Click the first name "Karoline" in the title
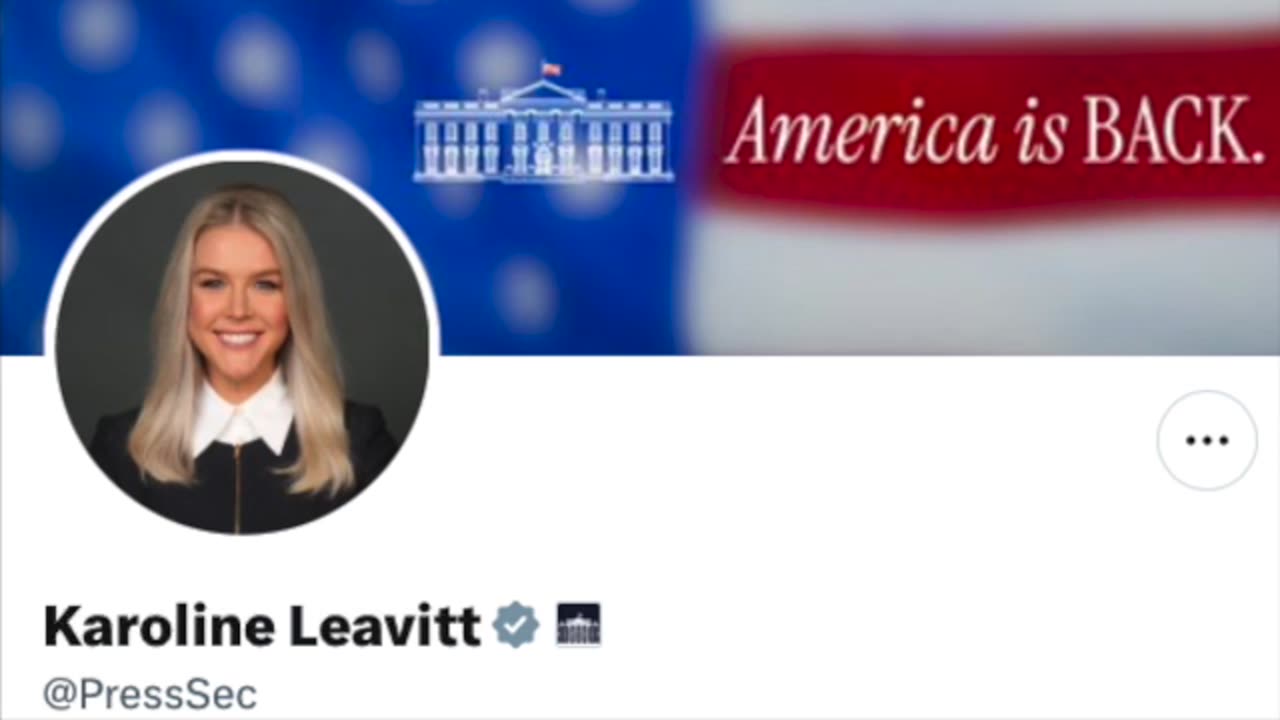Viewport: 1280px width, 720px height. [x=159, y=626]
